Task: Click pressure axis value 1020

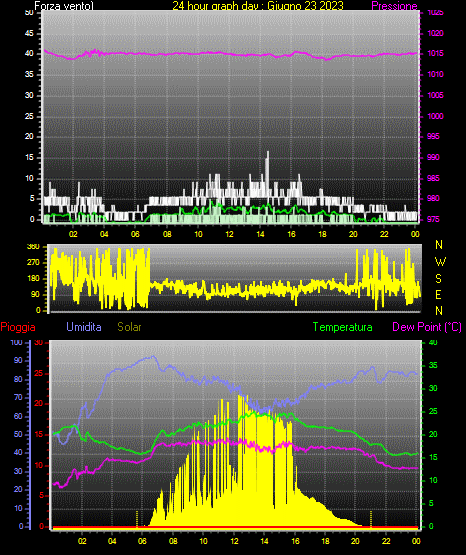Action: (x=435, y=33)
